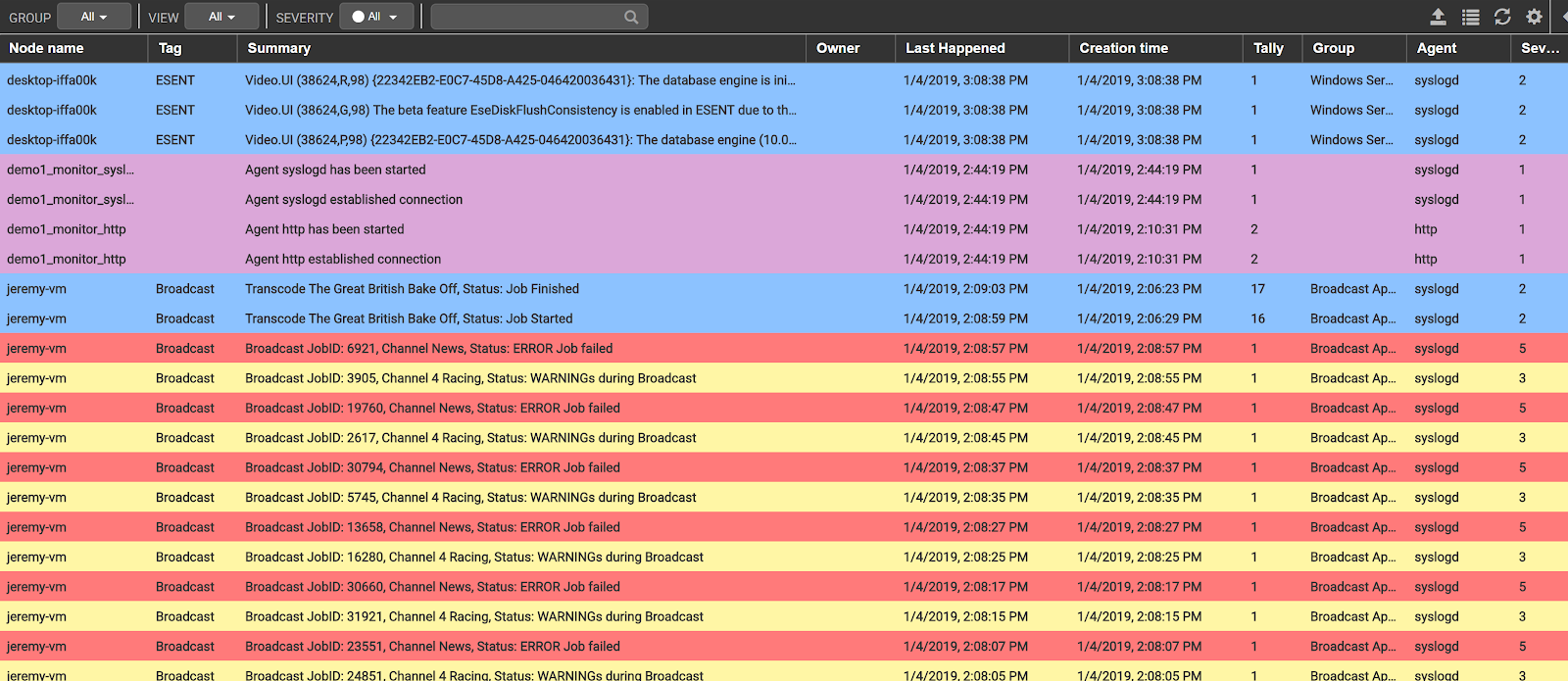Viewport: 1568px width, 681px height.
Task: Click node demo1_monitor_sysl... in 'syslogd has been started' row
Action: pos(71,170)
